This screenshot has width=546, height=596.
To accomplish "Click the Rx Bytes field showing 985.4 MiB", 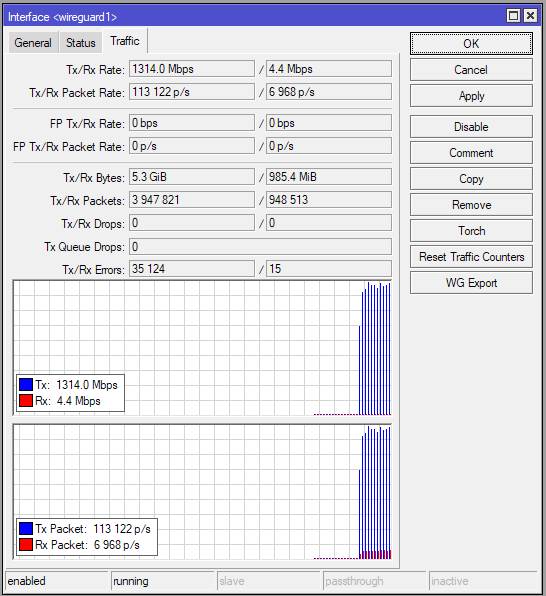I will [x=329, y=177].
